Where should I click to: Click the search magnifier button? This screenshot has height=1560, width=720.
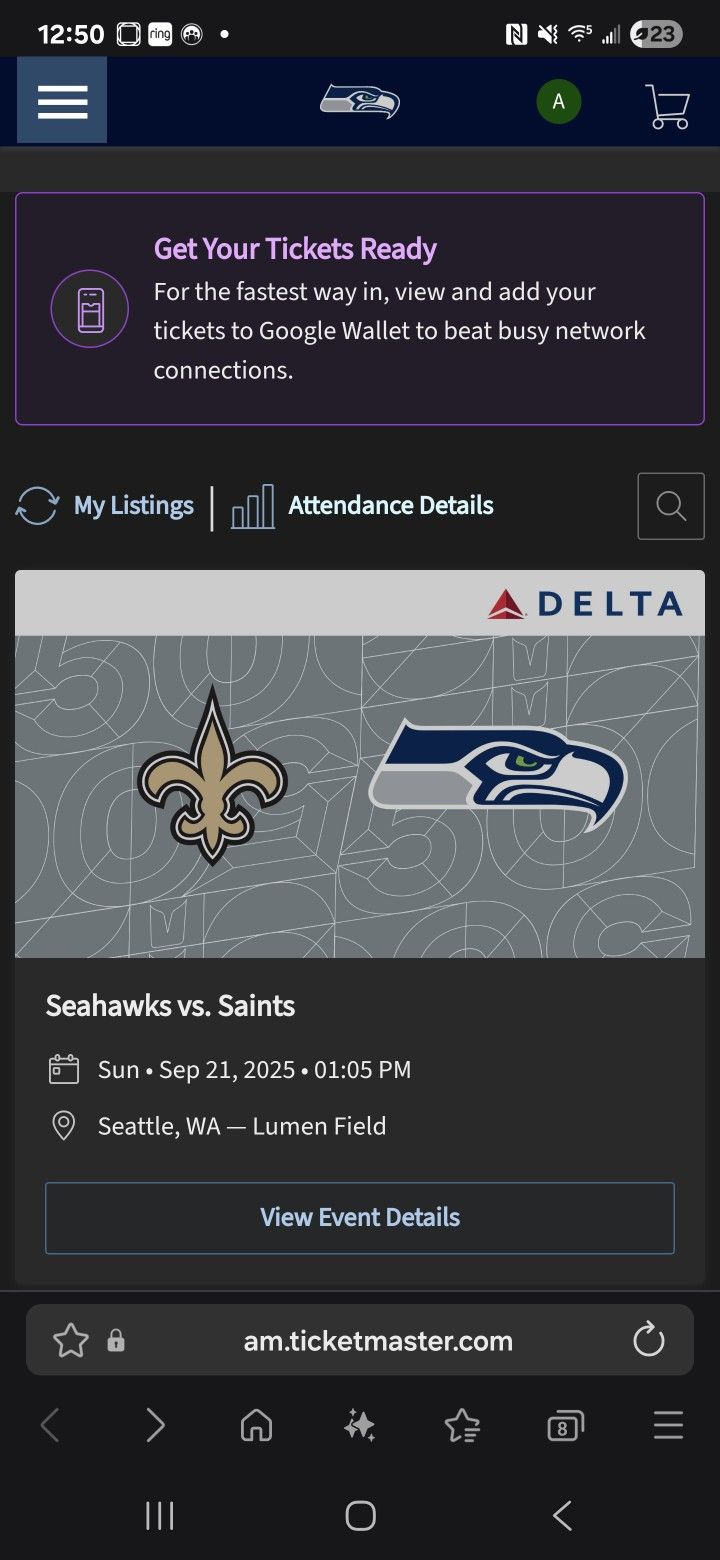tap(671, 506)
